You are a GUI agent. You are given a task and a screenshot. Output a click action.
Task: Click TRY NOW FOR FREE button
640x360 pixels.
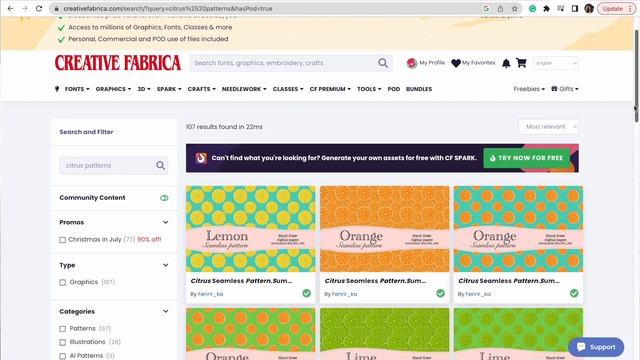[527, 158]
